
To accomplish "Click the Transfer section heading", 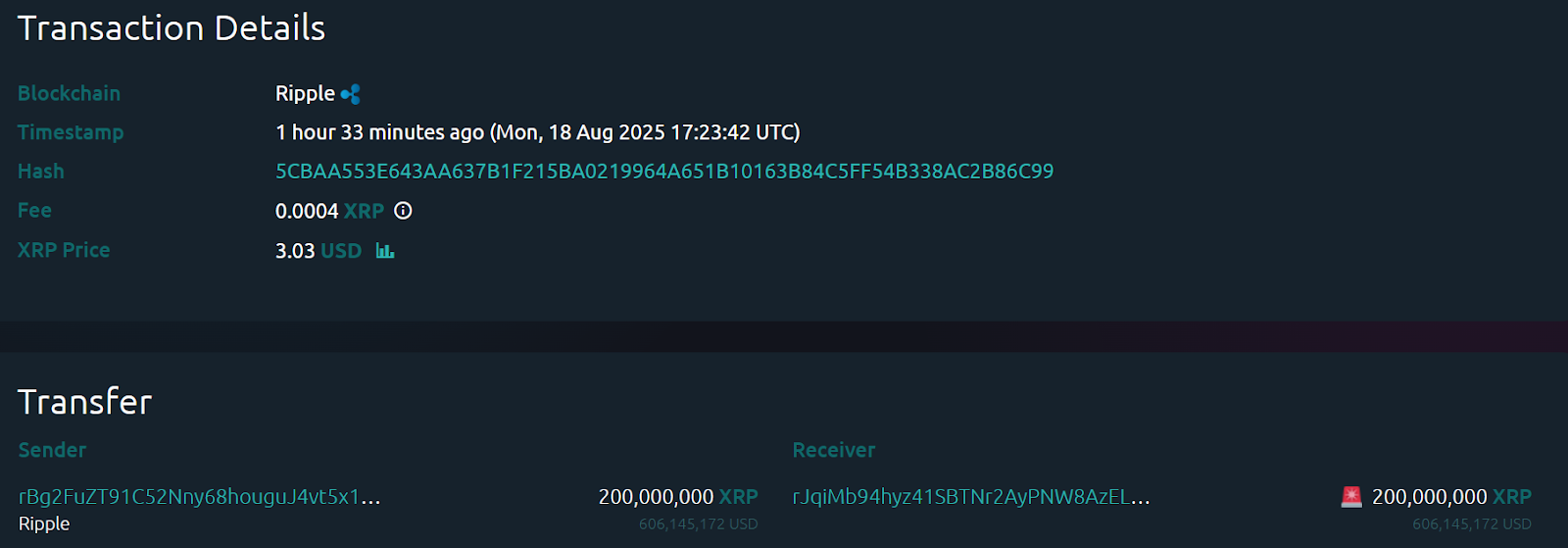I will [x=85, y=402].
